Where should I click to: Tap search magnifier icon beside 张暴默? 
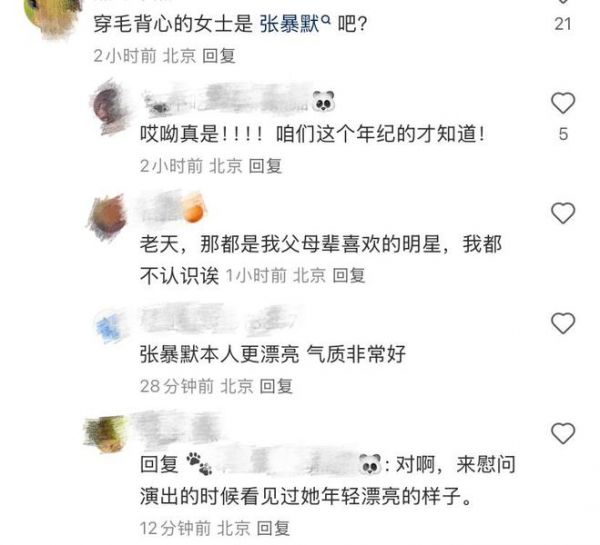tap(326, 19)
